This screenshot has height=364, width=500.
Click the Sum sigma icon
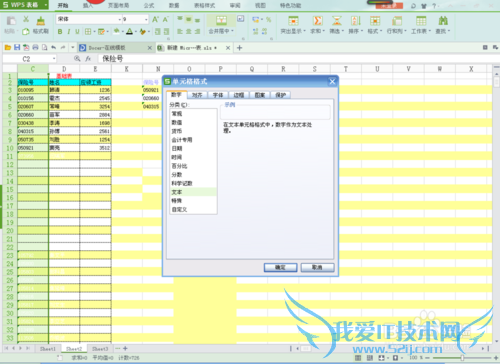(317, 21)
